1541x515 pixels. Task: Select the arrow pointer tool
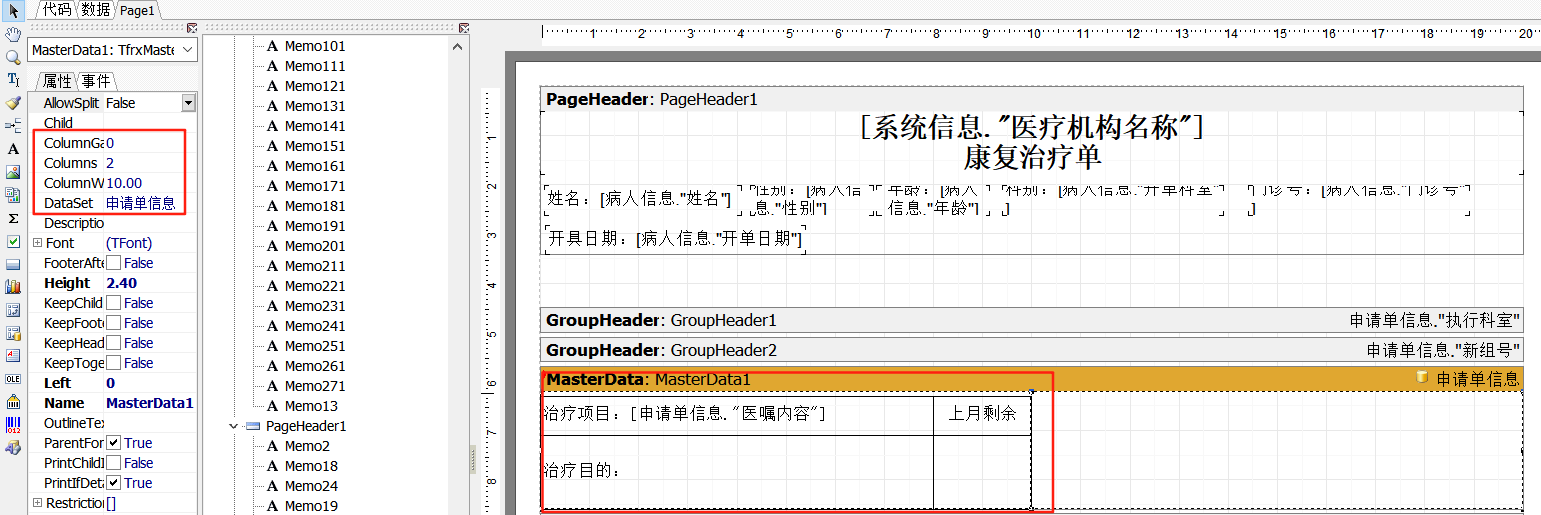[x=13, y=10]
